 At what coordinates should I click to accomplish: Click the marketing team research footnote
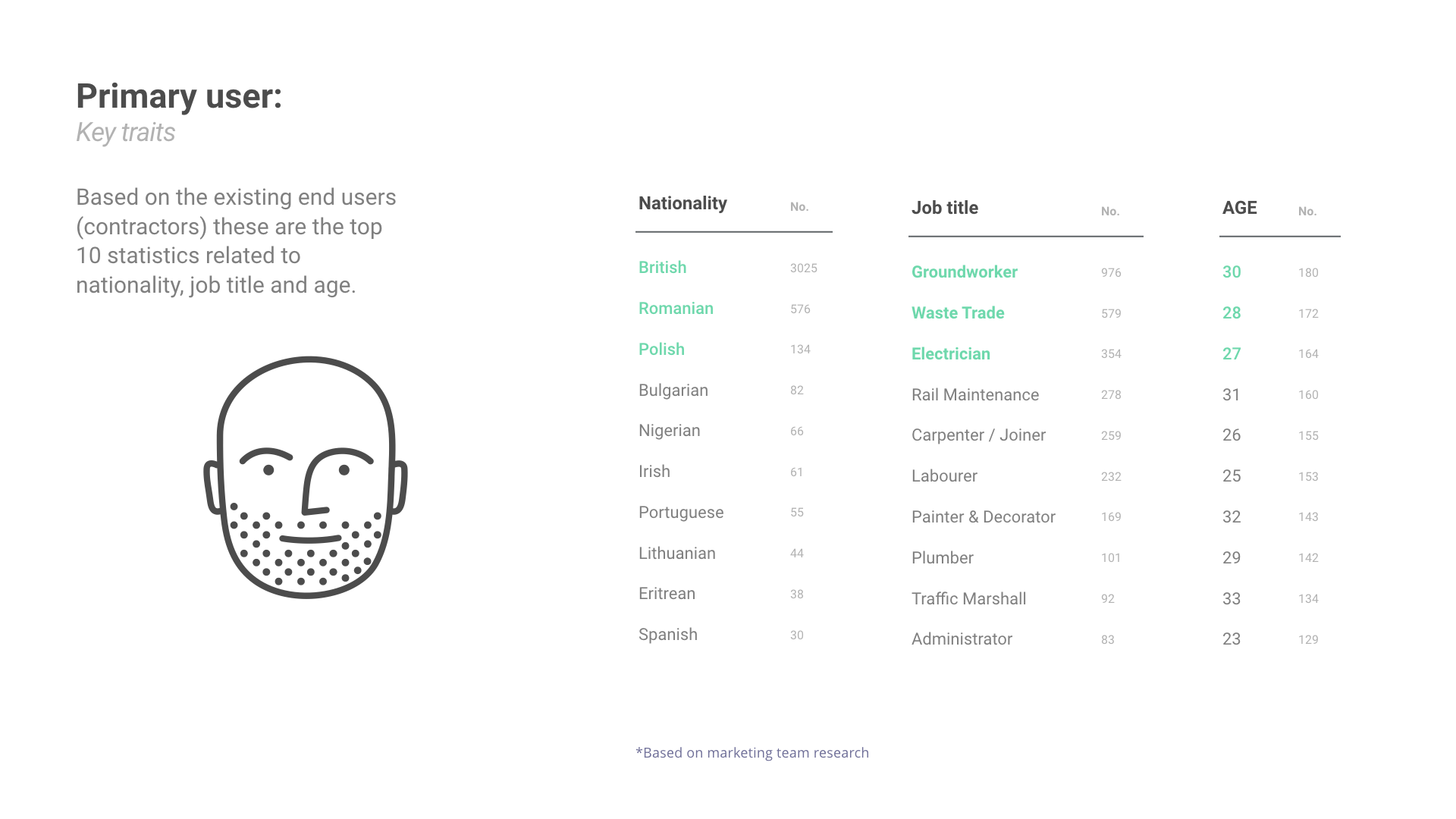point(752,753)
